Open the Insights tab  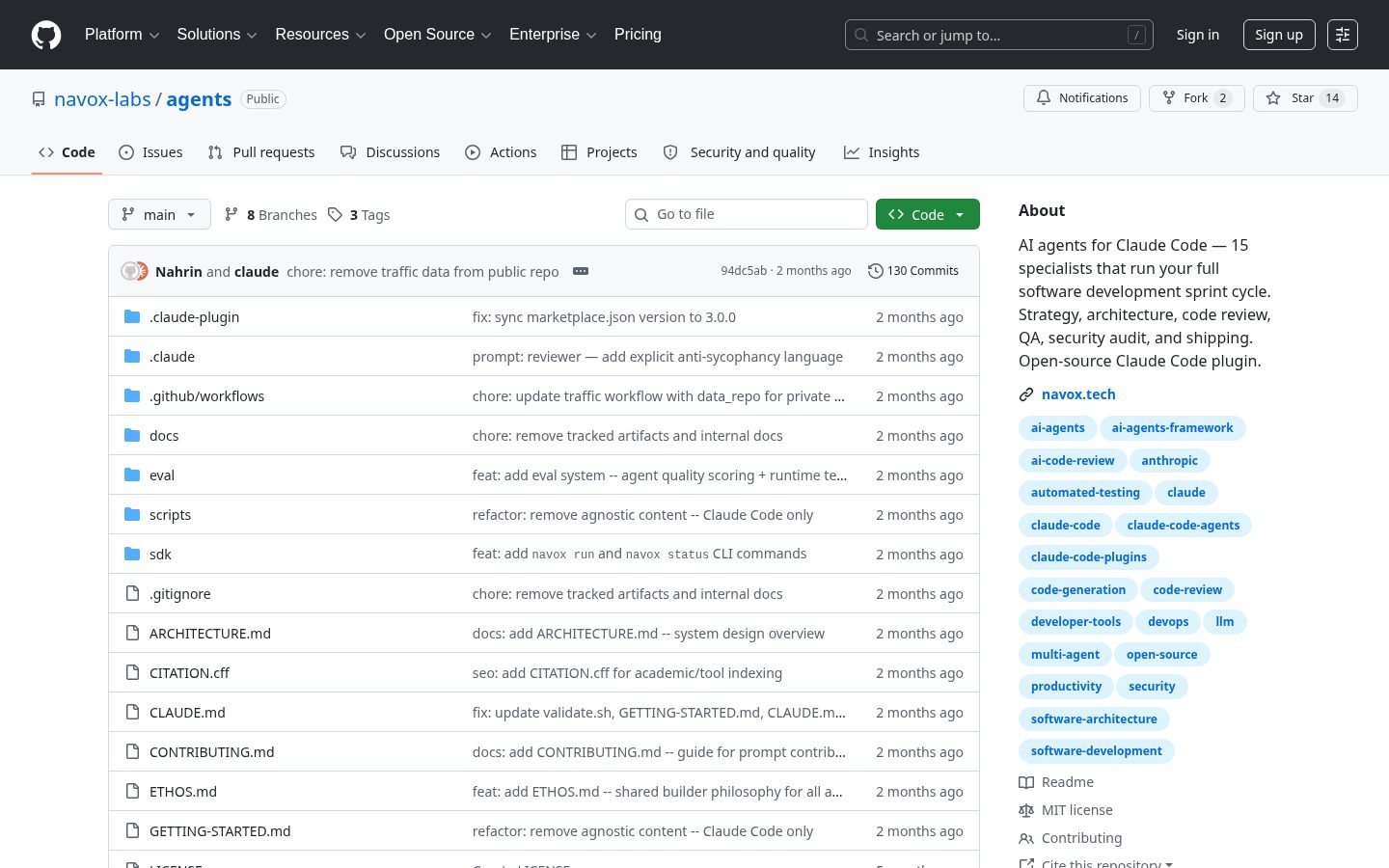tap(882, 152)
